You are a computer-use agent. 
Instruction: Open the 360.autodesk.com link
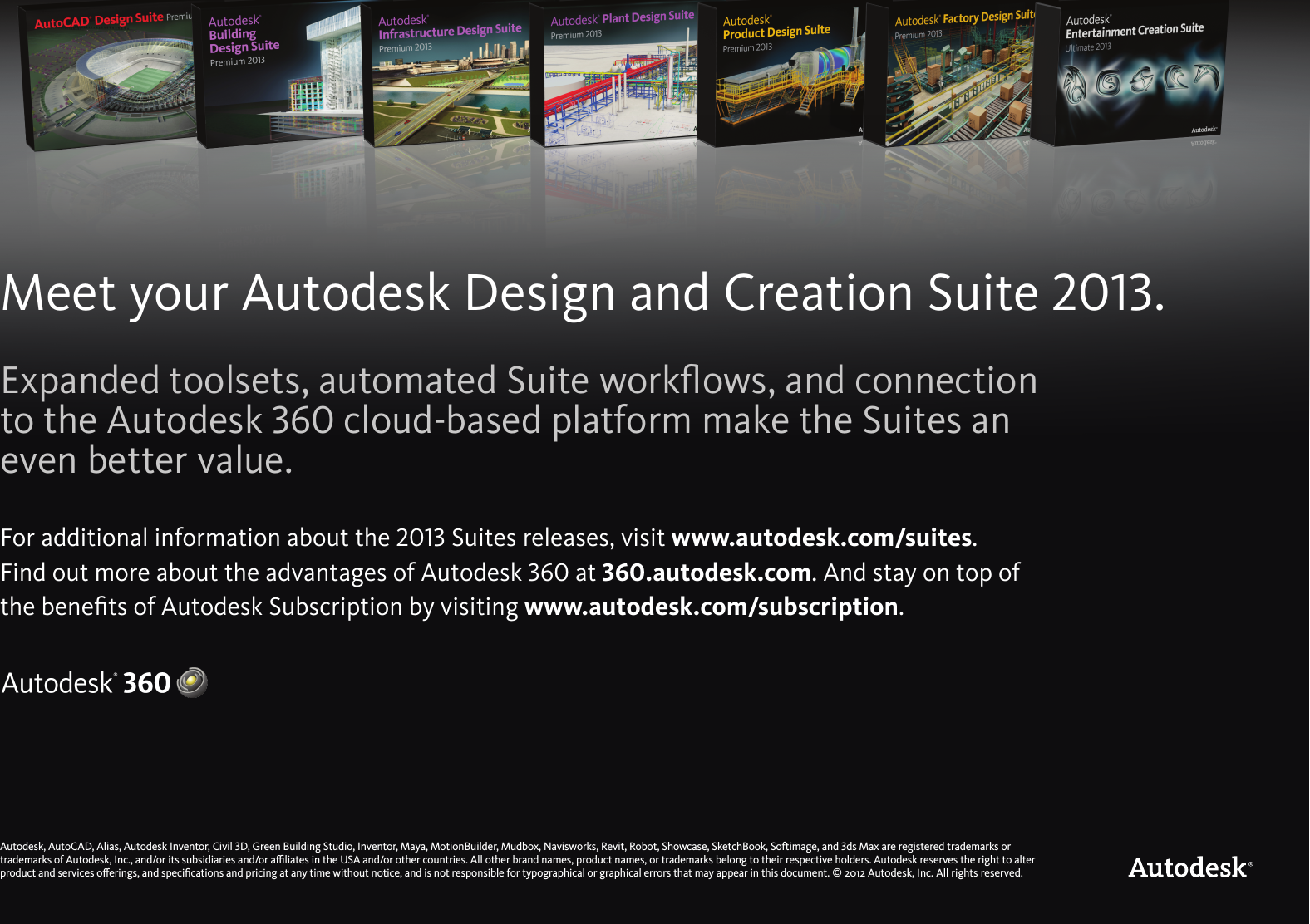point(707,573)
